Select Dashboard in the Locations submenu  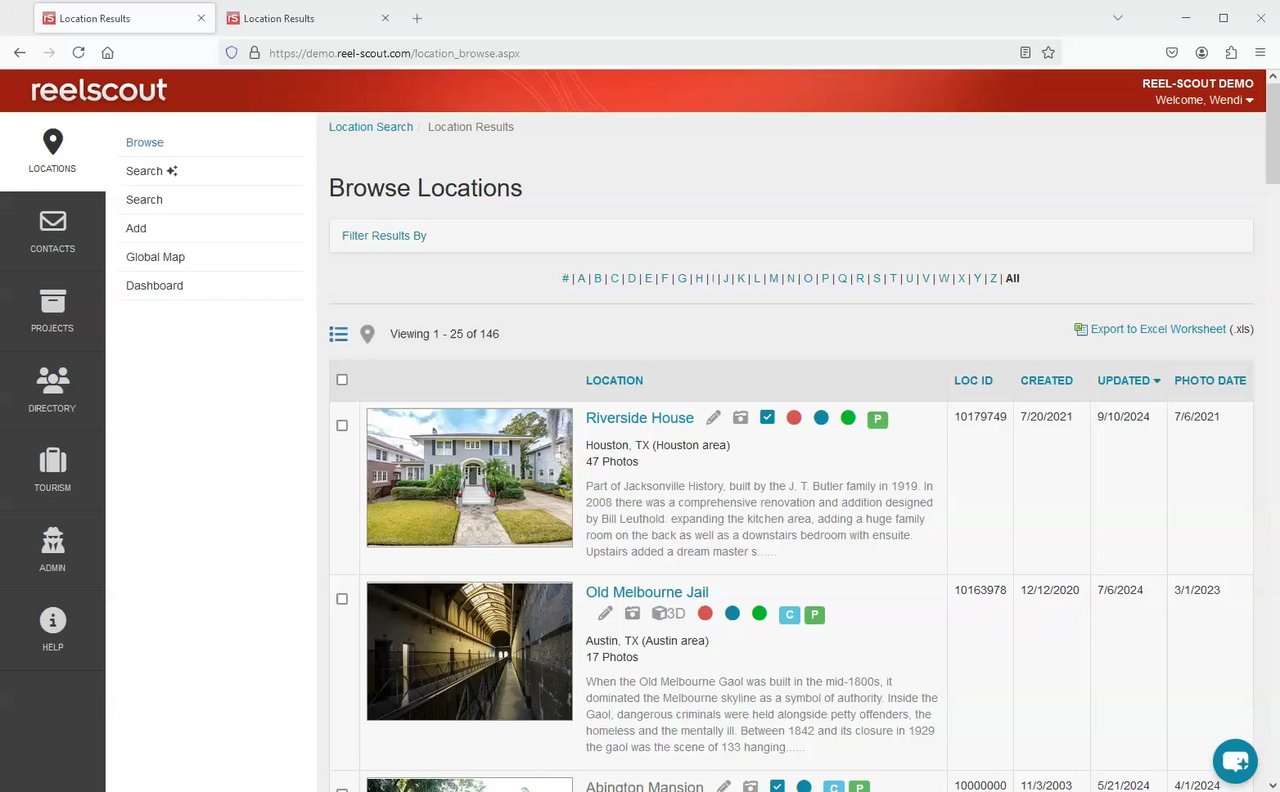tap(154, 286)
